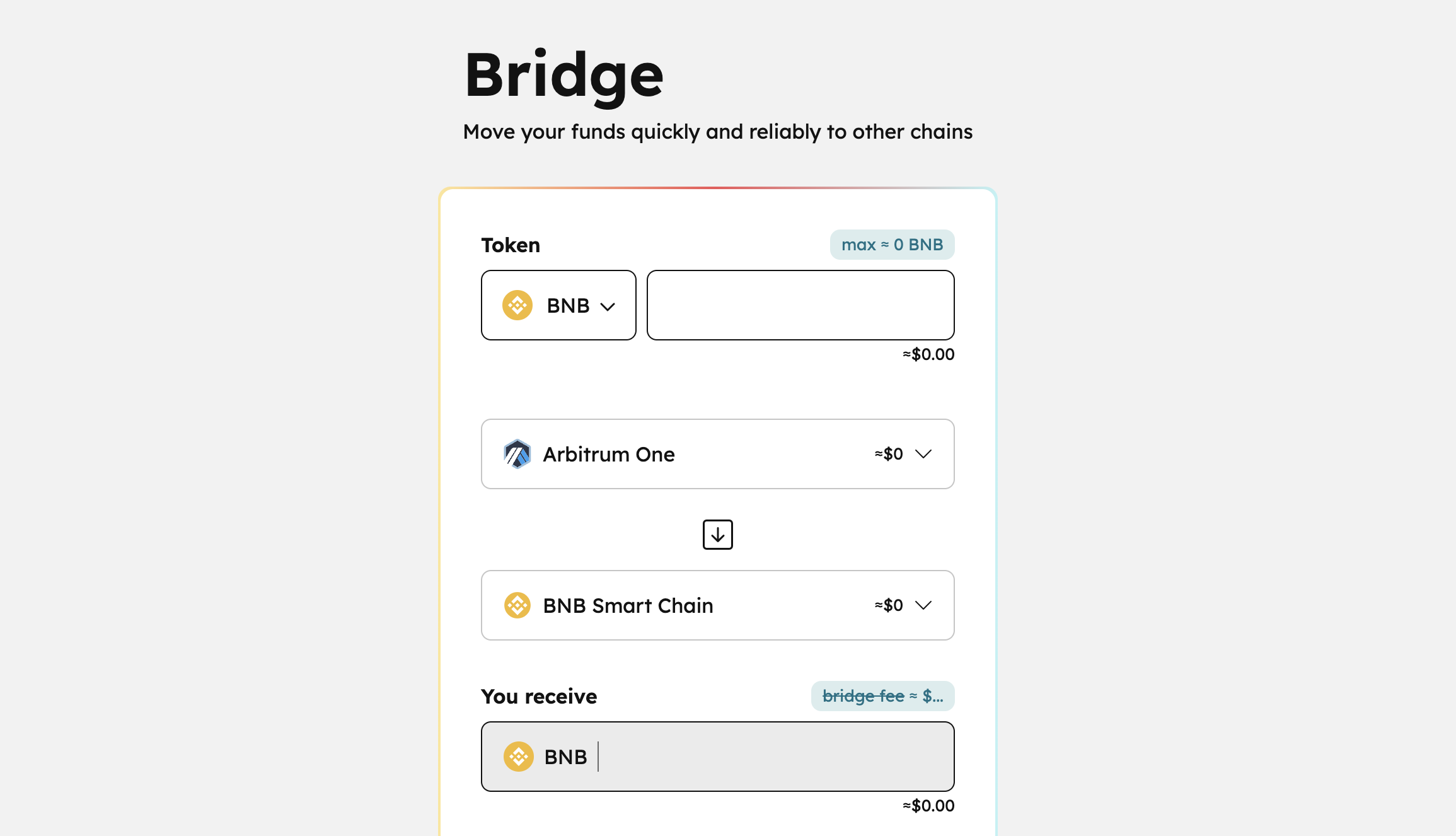1456x836 pixels.
Task: Click the max ≈ 0 BNB button
Action: tap(893, 245)
